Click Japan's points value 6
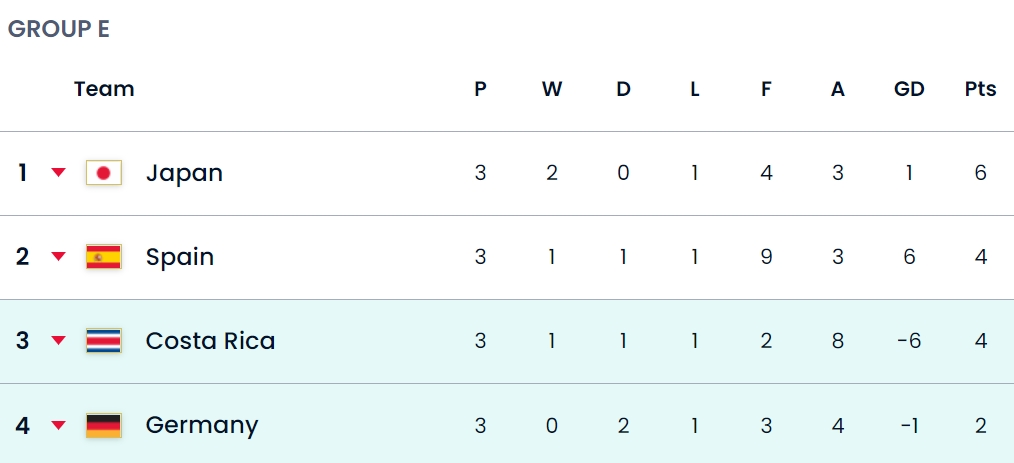Viewport: 1014px width, 463px height. 980,173
